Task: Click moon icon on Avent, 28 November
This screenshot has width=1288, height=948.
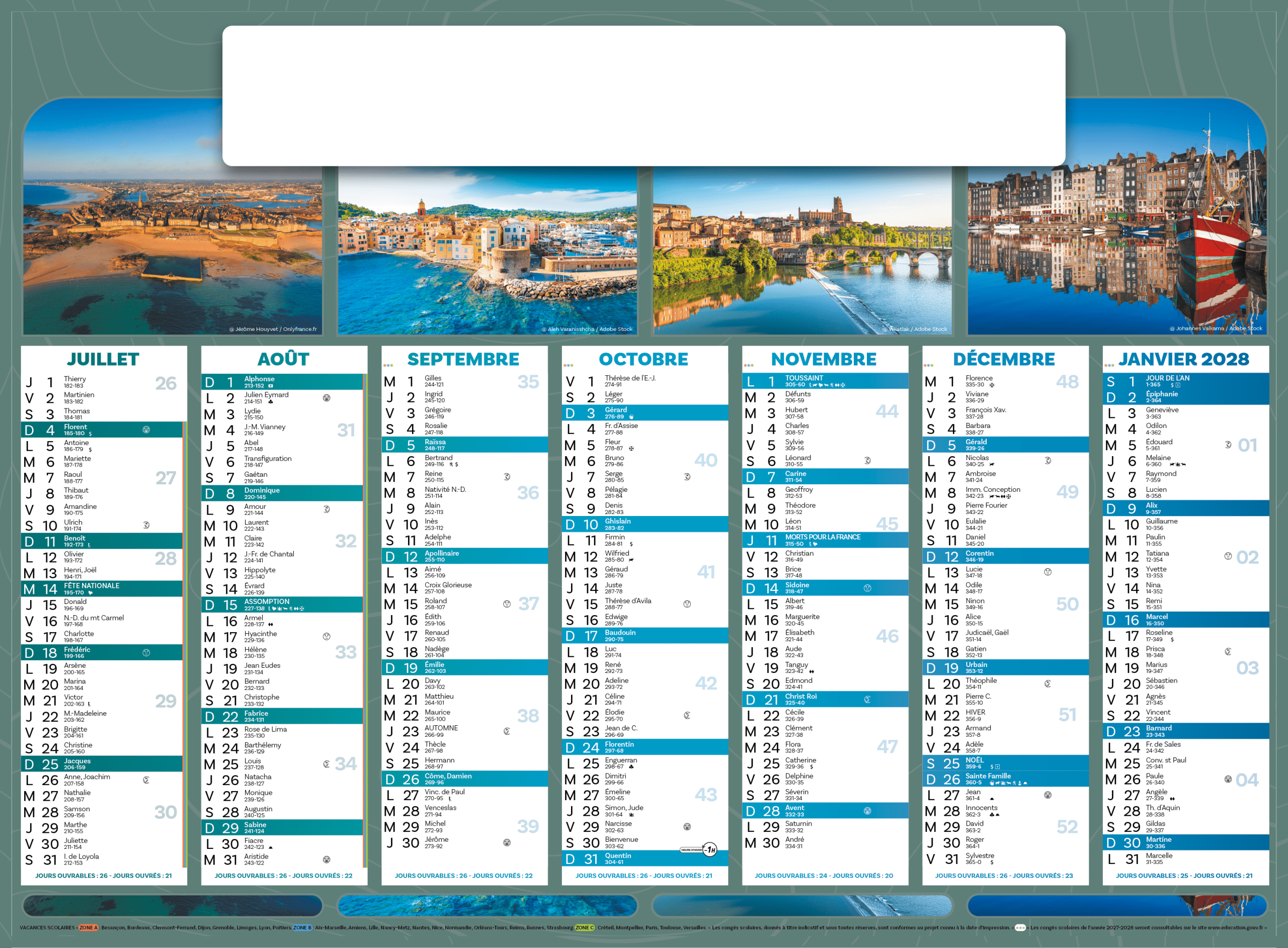Action: pyautogui.click(x=867, y=811)
